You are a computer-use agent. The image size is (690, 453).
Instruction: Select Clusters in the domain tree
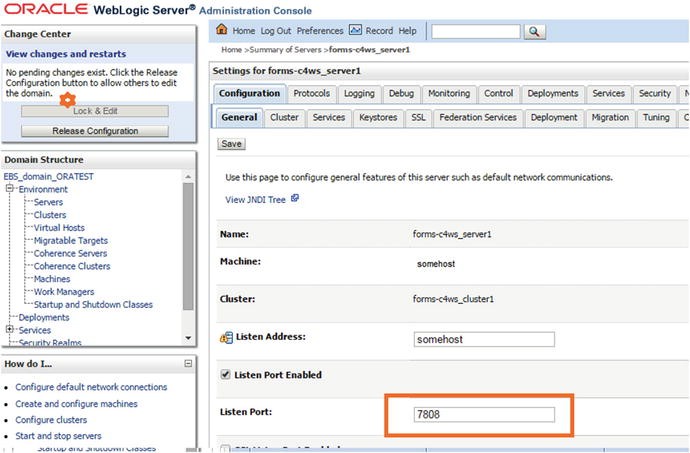tap(50, 215)
